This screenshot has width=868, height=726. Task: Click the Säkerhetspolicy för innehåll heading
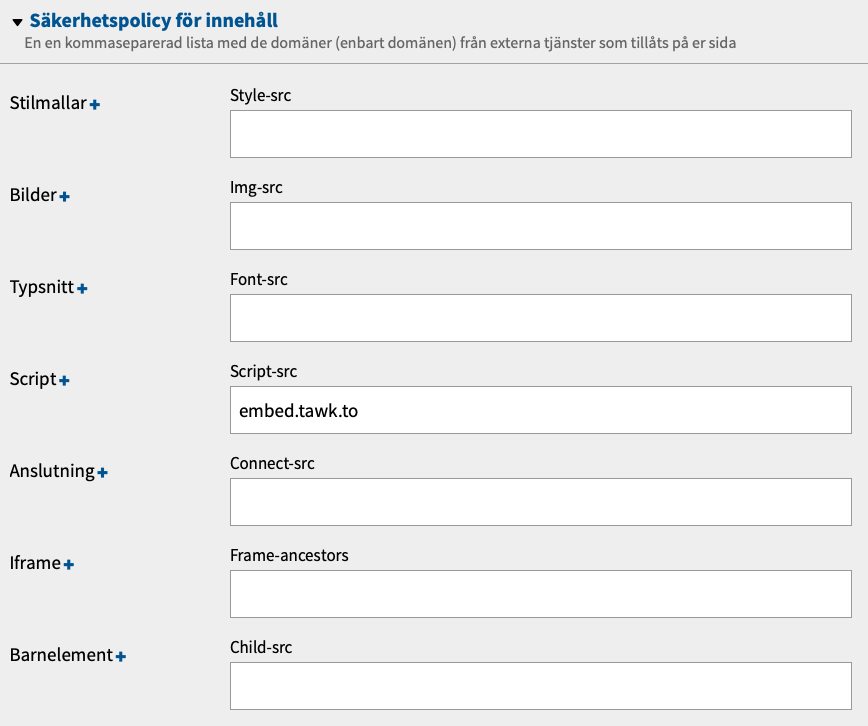154,20
